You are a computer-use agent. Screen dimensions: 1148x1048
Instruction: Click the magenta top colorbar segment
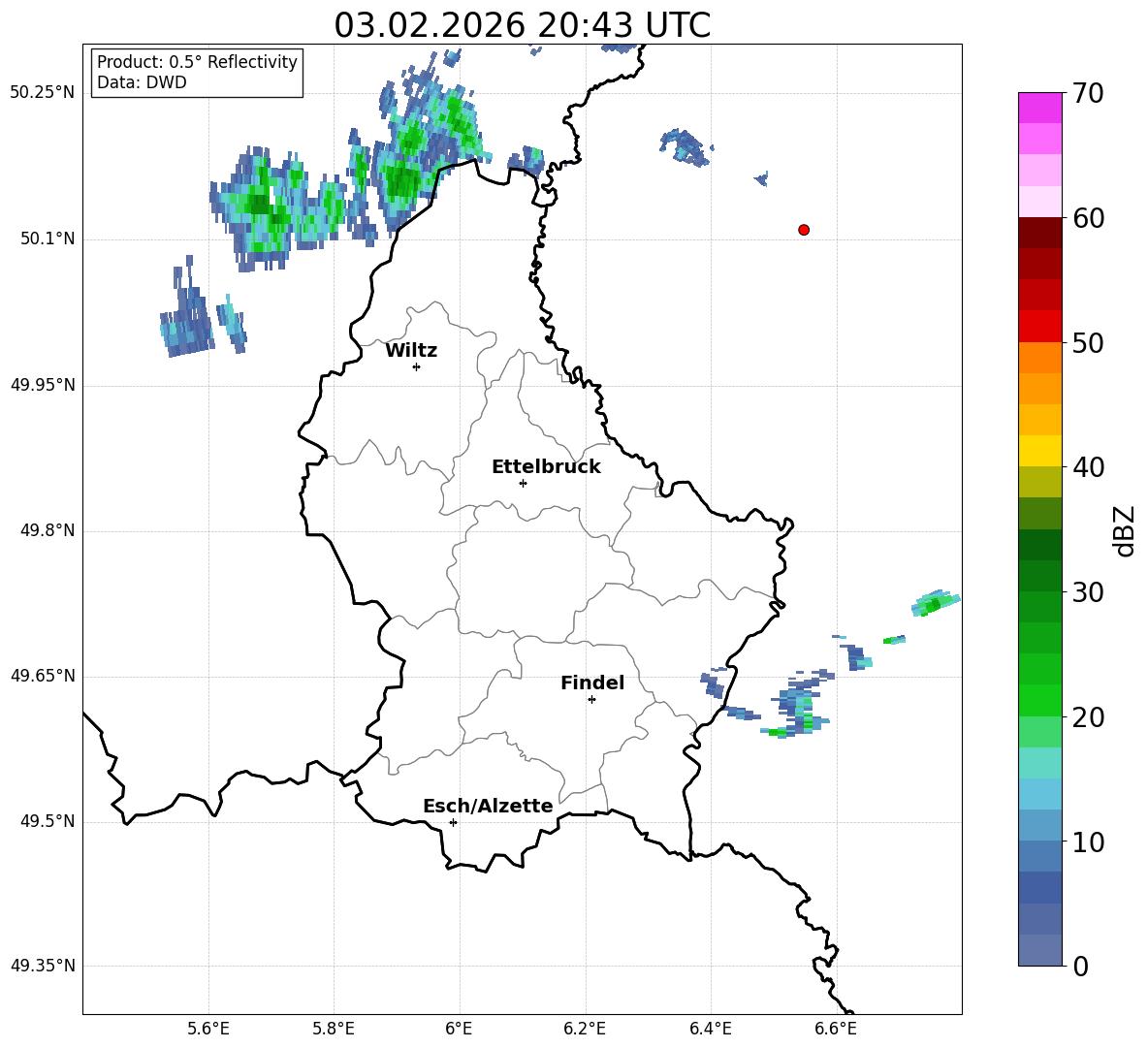(1040, 108)
